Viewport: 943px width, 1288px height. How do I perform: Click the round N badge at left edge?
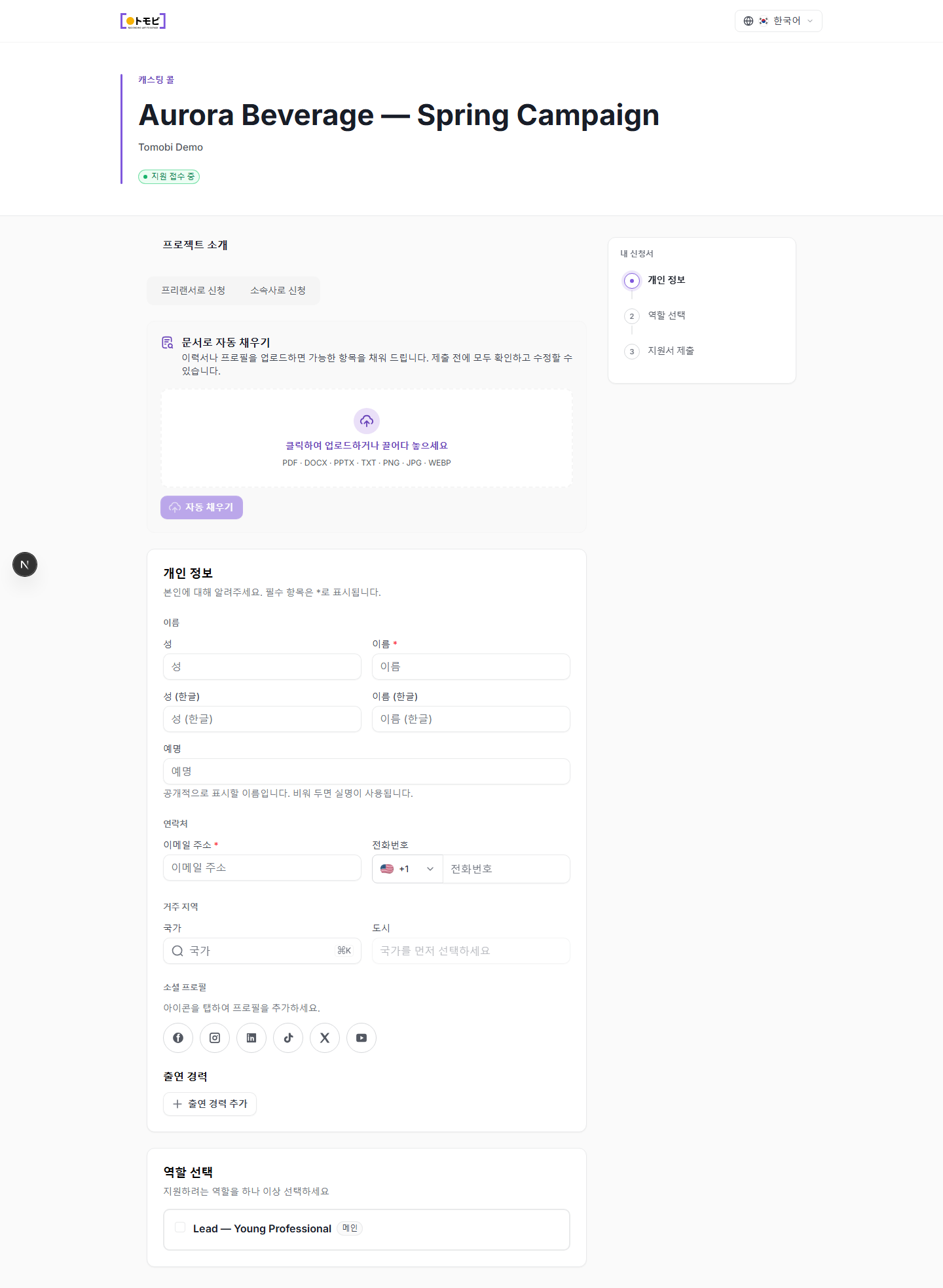[25, 564]
